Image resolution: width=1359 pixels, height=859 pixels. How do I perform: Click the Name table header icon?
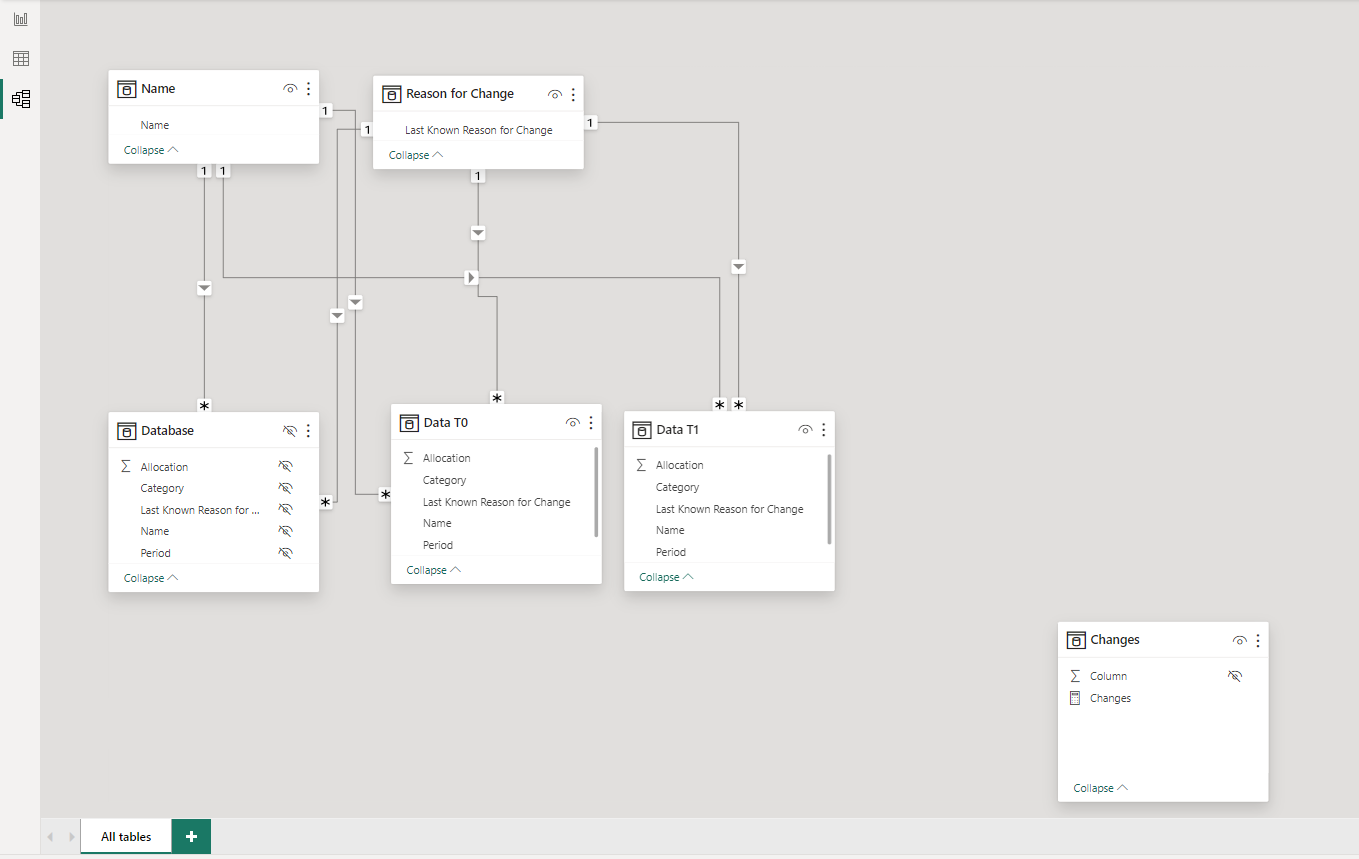point(126,89)
